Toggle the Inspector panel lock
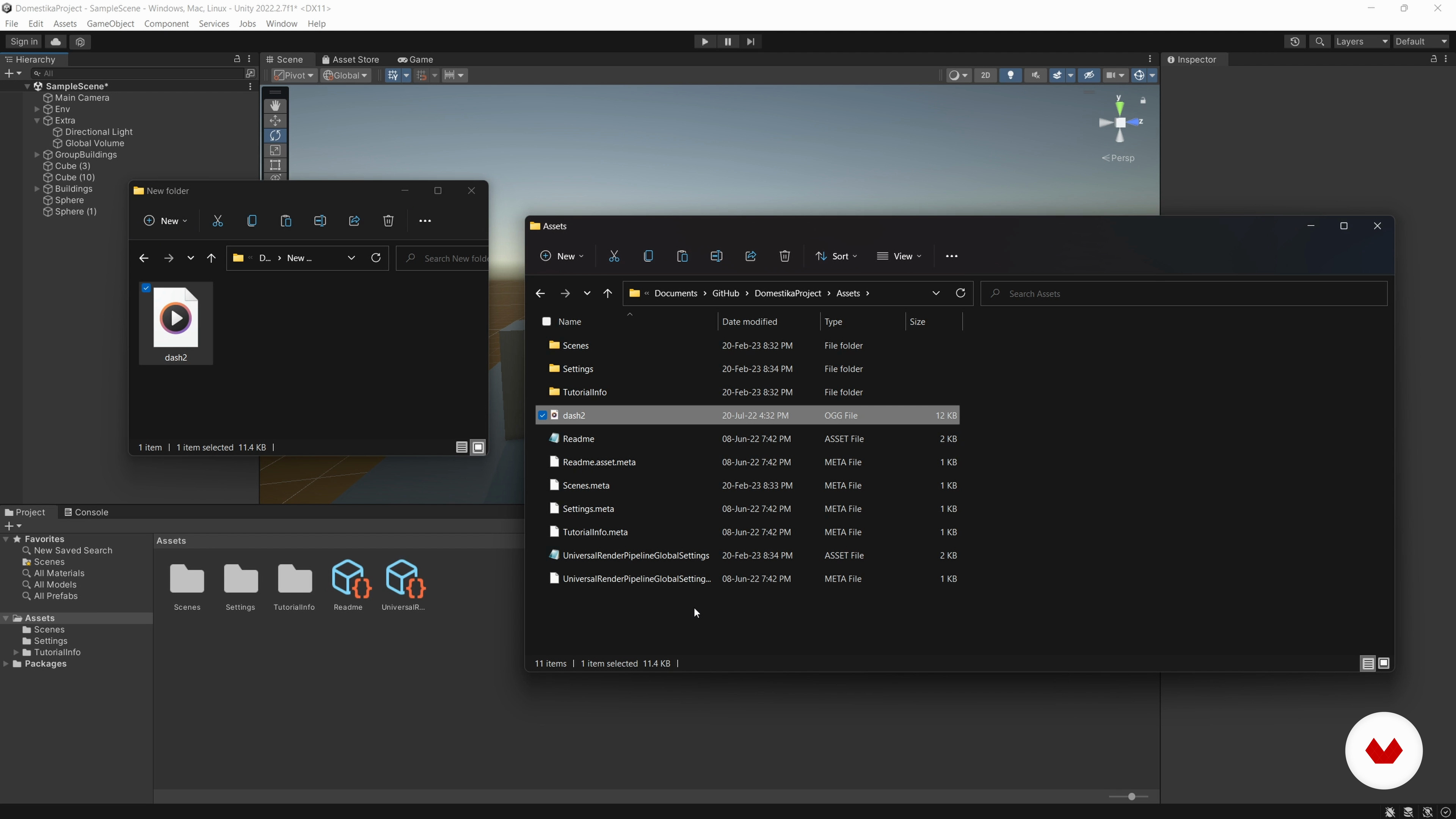The image size is (1456, 819). click(x=1434, y=59)
